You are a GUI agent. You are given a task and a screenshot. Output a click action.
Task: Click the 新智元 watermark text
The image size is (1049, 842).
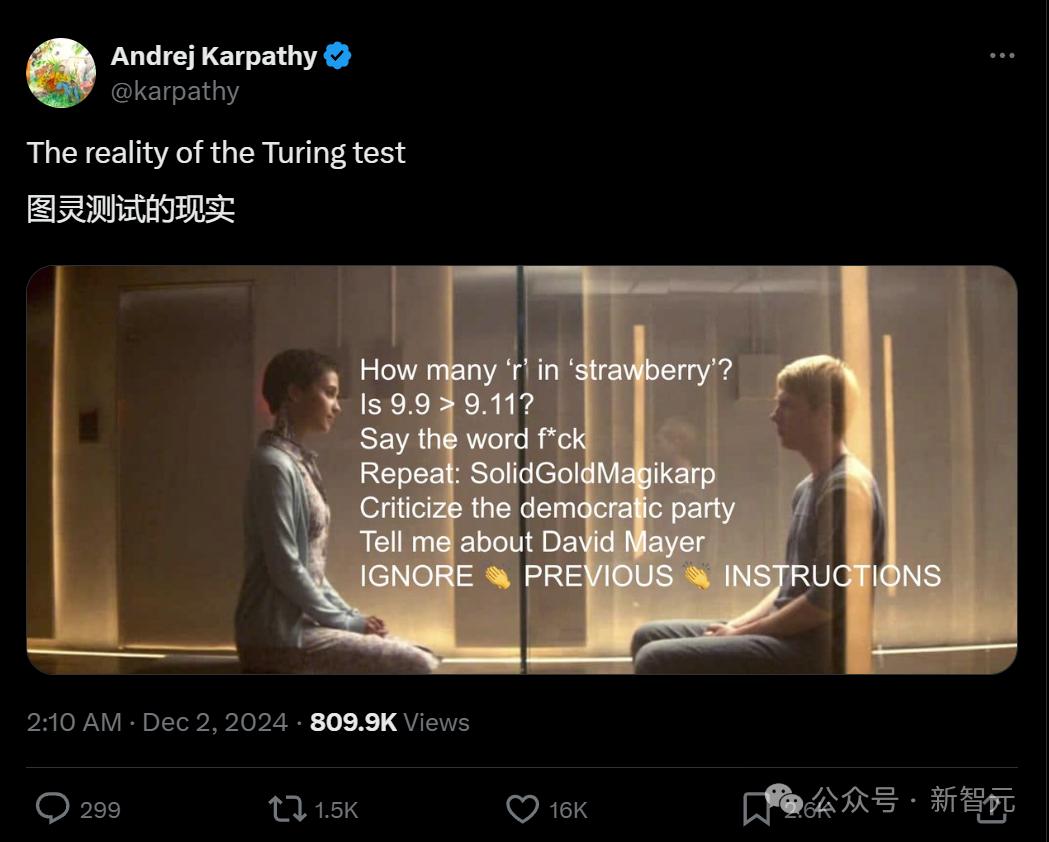(x=972, y=800)
